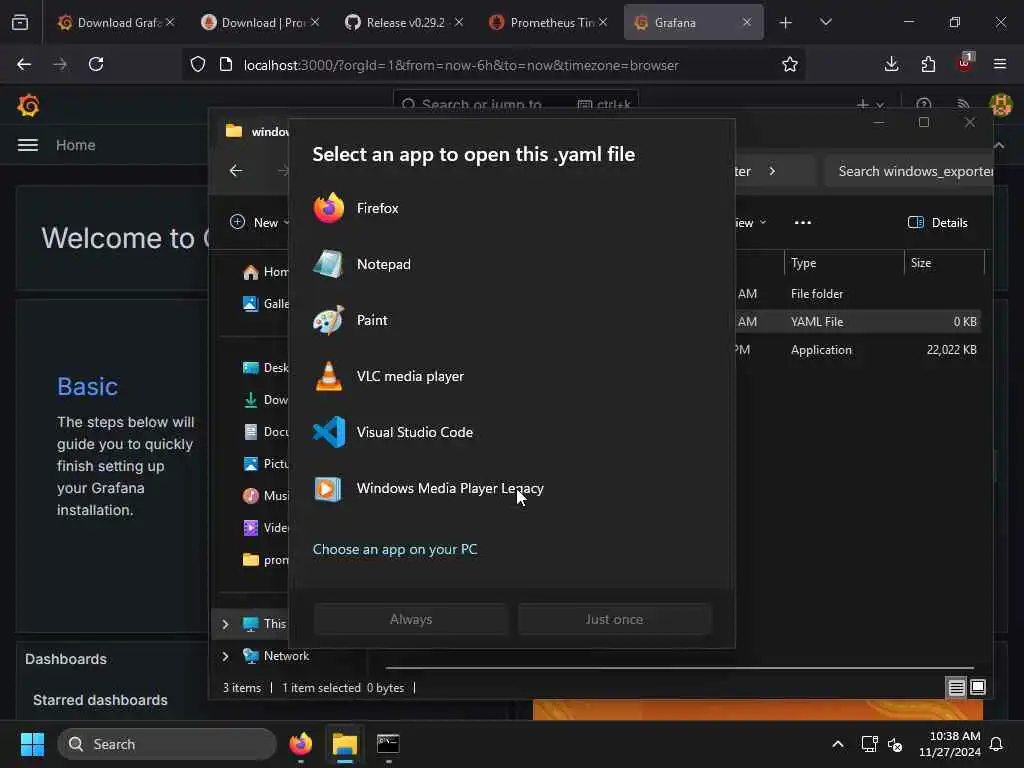Viewport: 1024px width, 768px height.
Task: Click New button in File Explorer
Action: [x=259, y=223]
